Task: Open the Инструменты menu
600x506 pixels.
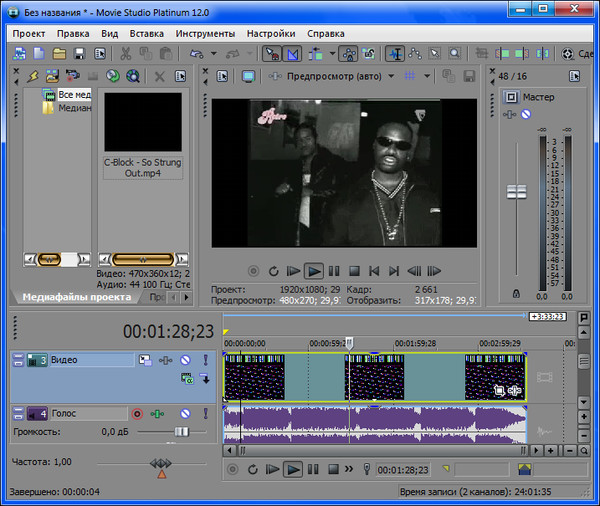Action: point(204,33)
